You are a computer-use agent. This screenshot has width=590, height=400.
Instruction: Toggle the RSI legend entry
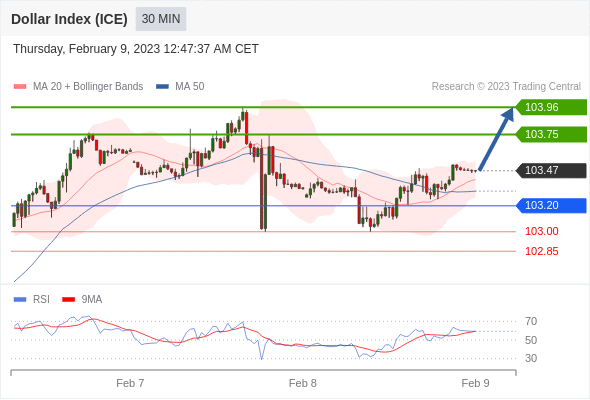(32, 300)
